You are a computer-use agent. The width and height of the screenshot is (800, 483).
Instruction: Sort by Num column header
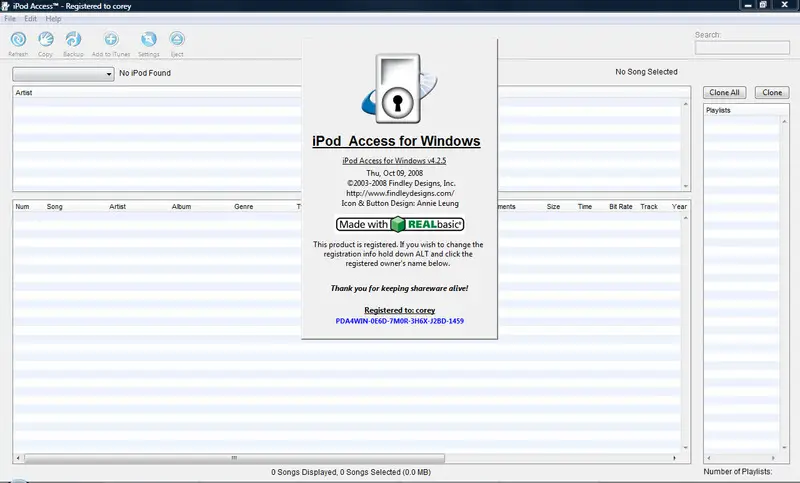[22, 207]
